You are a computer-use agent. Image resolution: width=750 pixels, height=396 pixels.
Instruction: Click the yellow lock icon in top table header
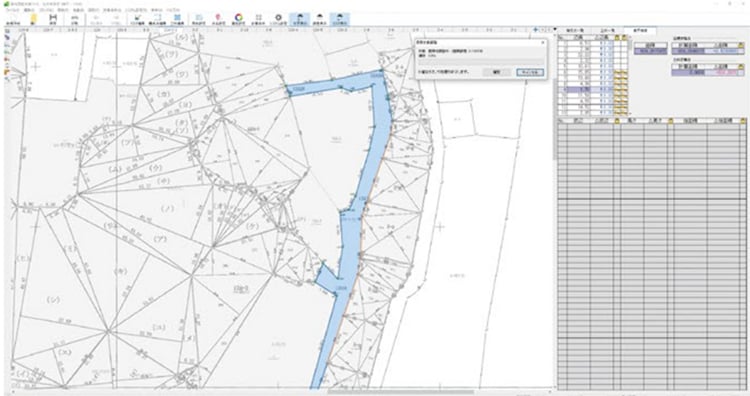[x=617, y=37]
